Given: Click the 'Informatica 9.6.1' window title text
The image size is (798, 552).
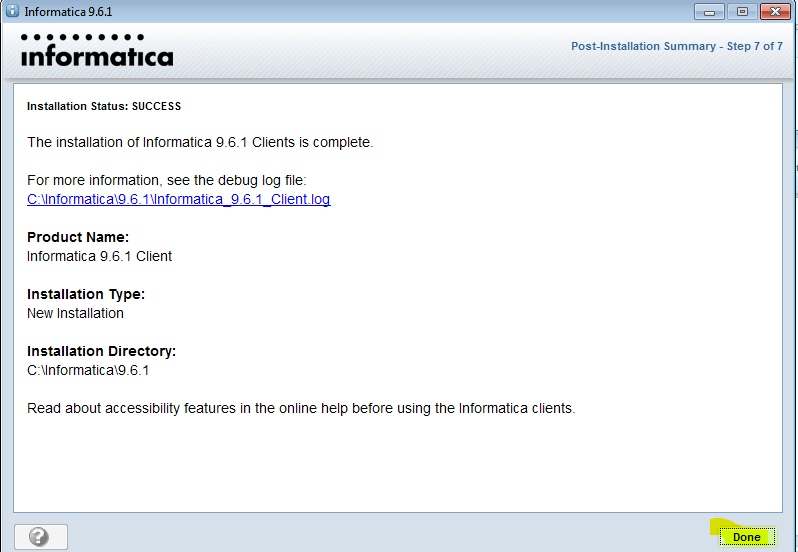Looking at the screenshot, I should [x=68, y=12].
